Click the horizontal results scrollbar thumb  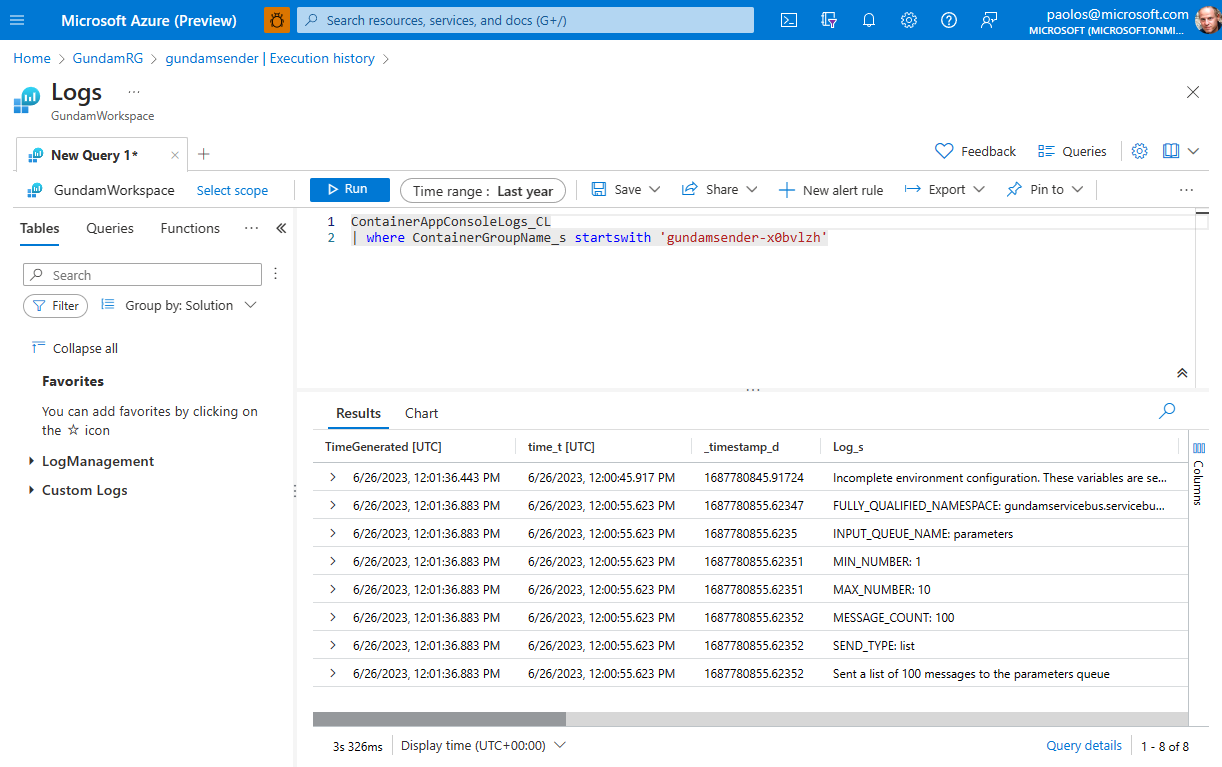(439, 719)
